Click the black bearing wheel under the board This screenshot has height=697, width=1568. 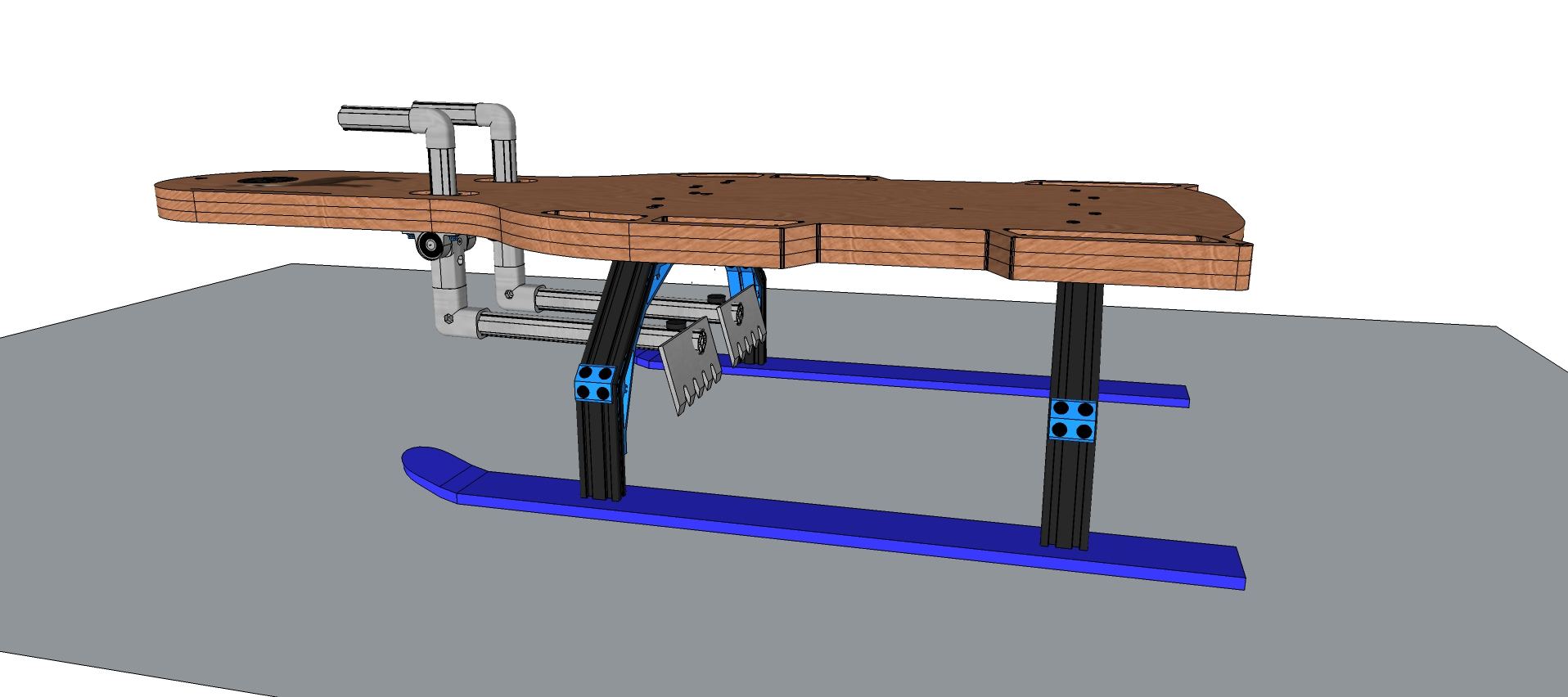[x=428, y=244]
